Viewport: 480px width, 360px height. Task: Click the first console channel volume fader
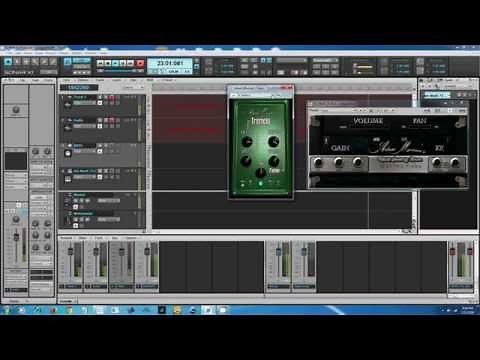[x=70, y=252]
